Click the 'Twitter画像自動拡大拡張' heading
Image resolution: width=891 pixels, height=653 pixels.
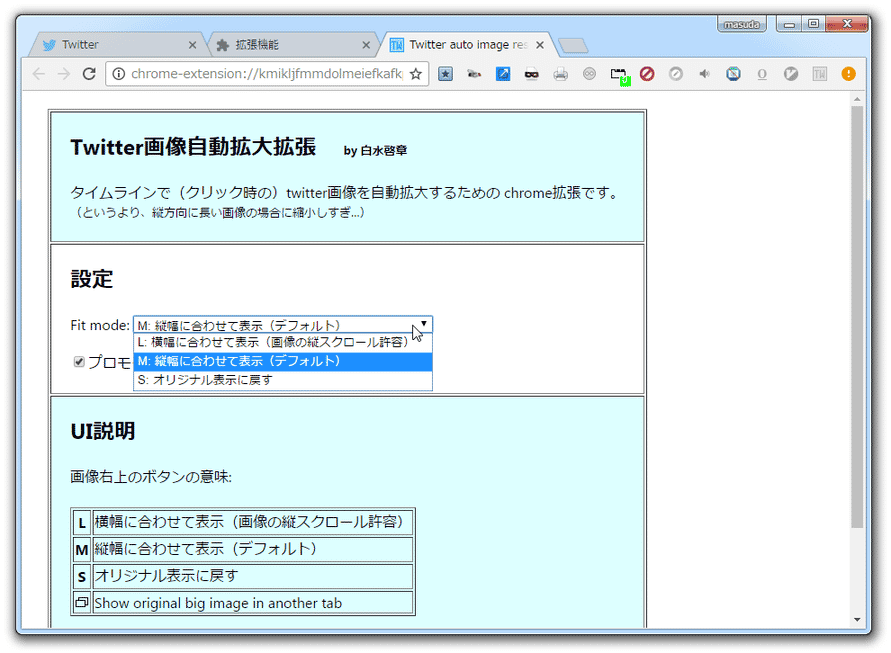[193, 147]
